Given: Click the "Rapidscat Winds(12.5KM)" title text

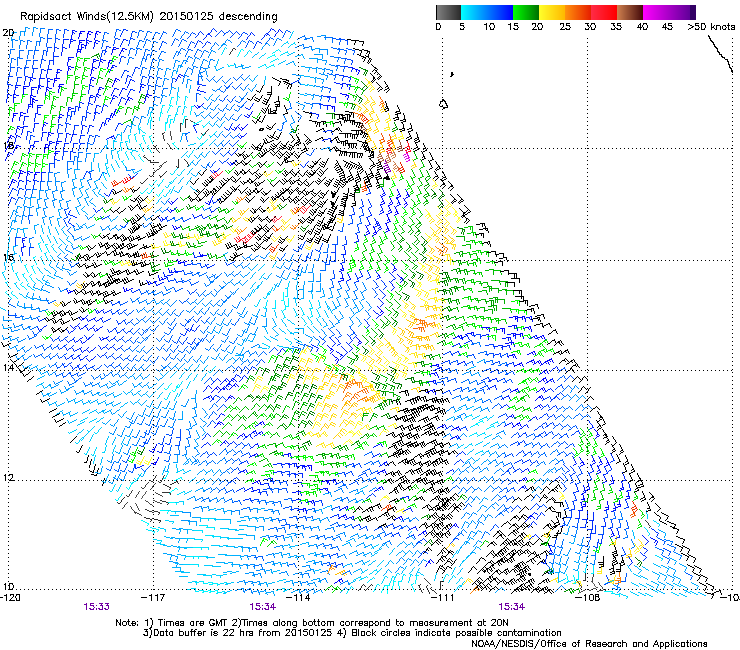Looking at the screenshot, I should 87,17.
